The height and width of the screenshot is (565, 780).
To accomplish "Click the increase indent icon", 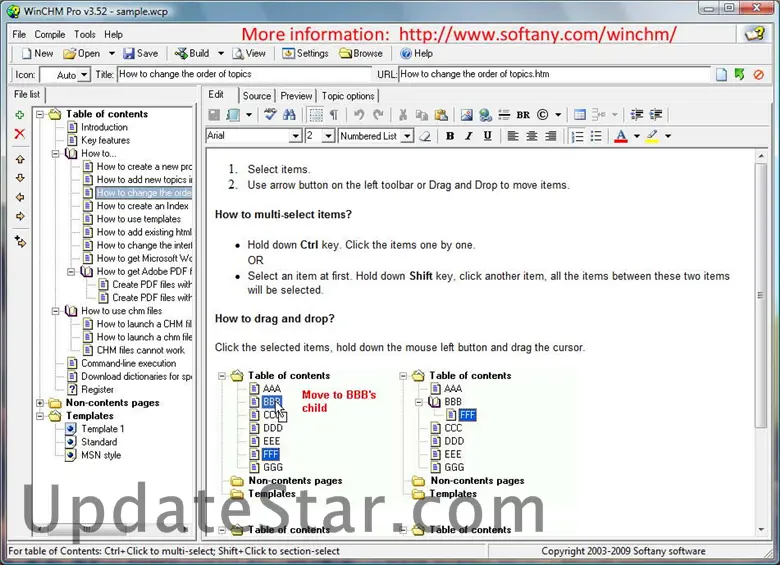I will tap(656, 115).
